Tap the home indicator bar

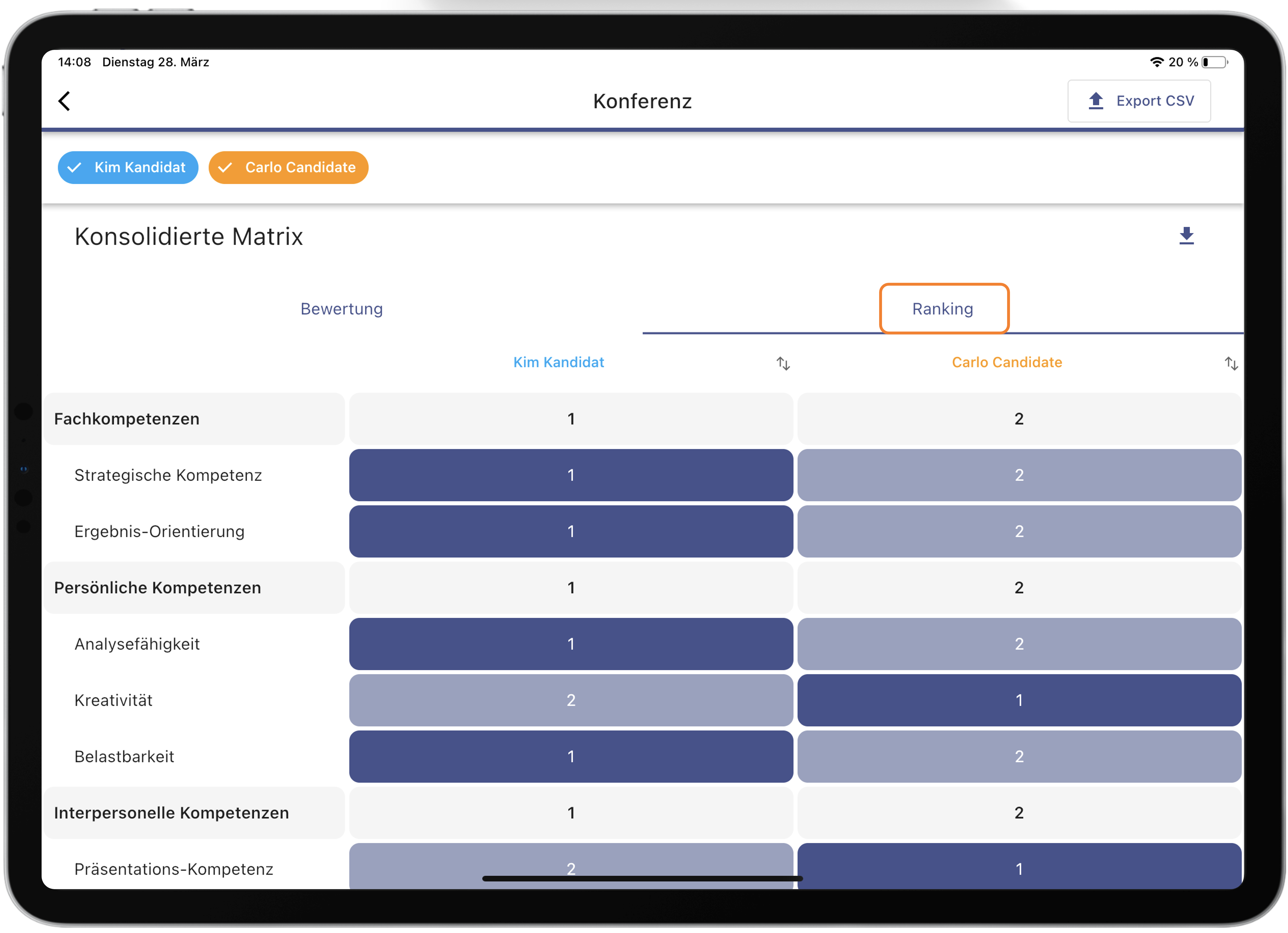(642, 879)
